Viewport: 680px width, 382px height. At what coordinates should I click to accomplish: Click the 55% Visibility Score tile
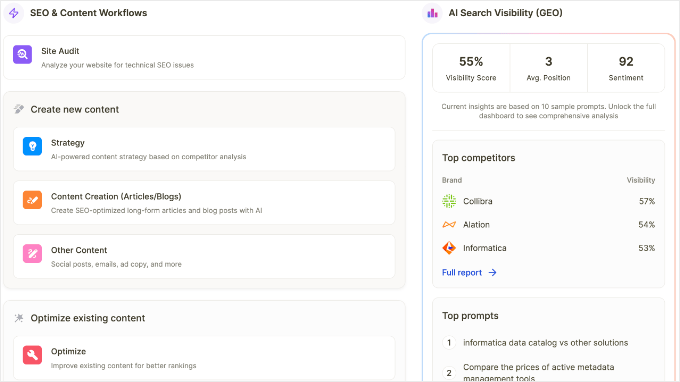click(471, 68)
